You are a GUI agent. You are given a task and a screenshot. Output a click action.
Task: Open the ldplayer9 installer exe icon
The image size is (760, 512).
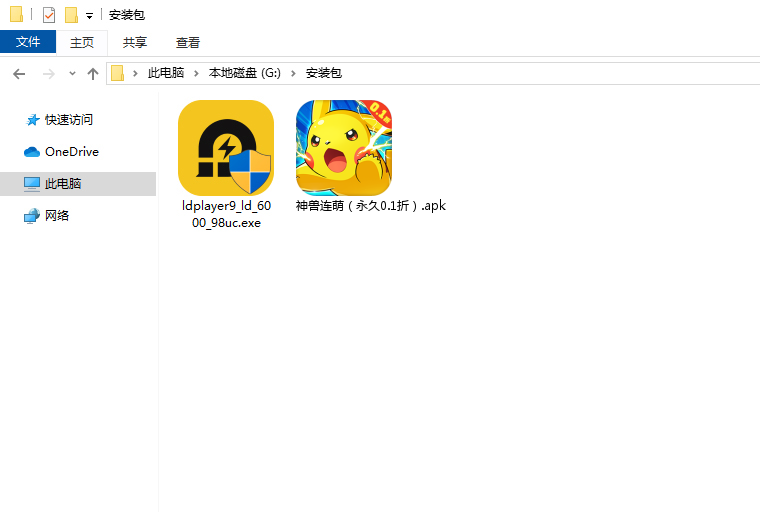(x=225, y=147)
